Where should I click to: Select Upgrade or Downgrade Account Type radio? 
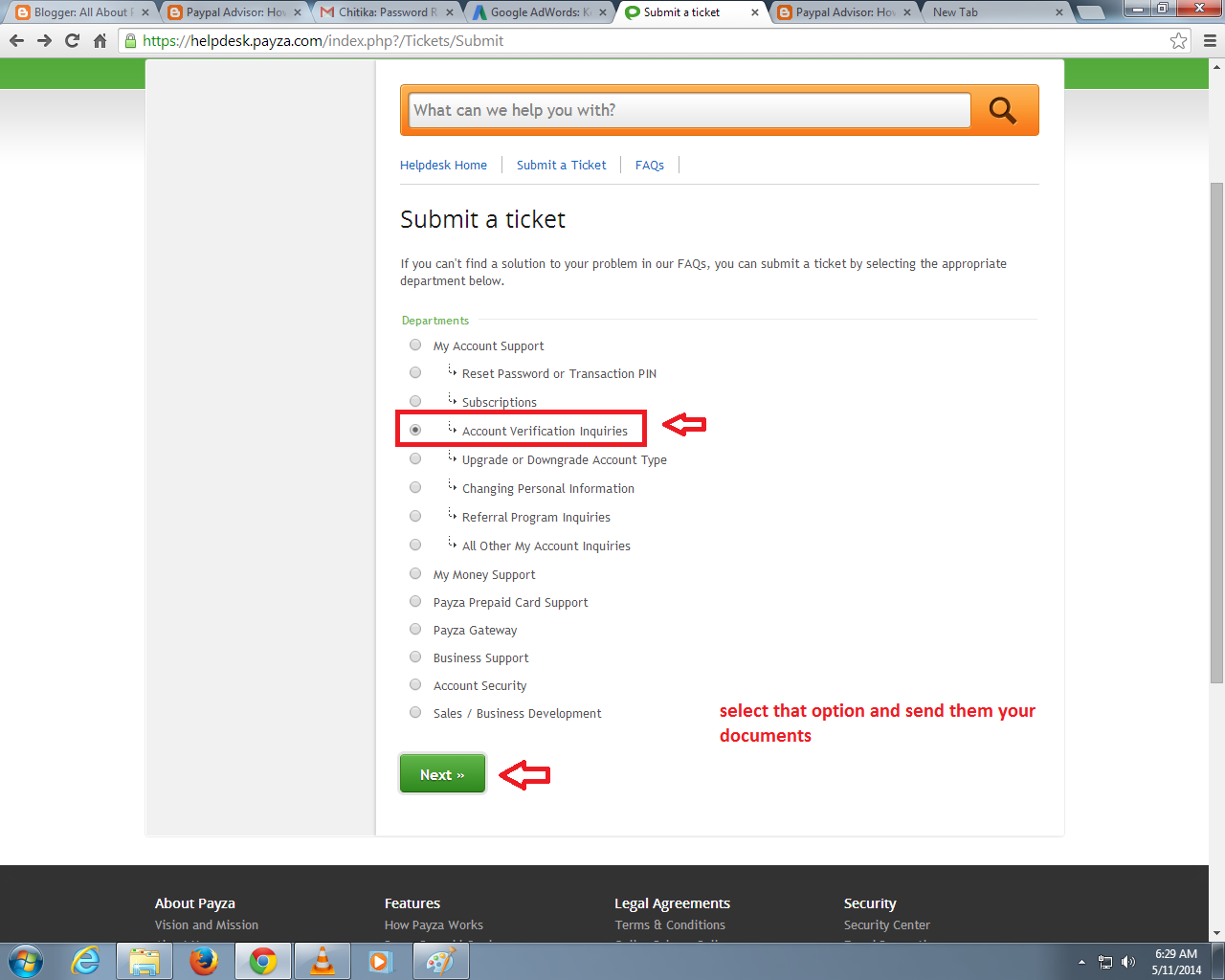point(415,458)
